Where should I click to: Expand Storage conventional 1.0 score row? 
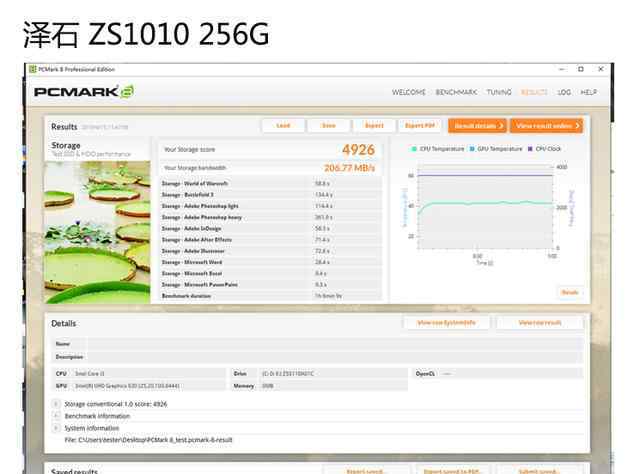coord(56,404)
